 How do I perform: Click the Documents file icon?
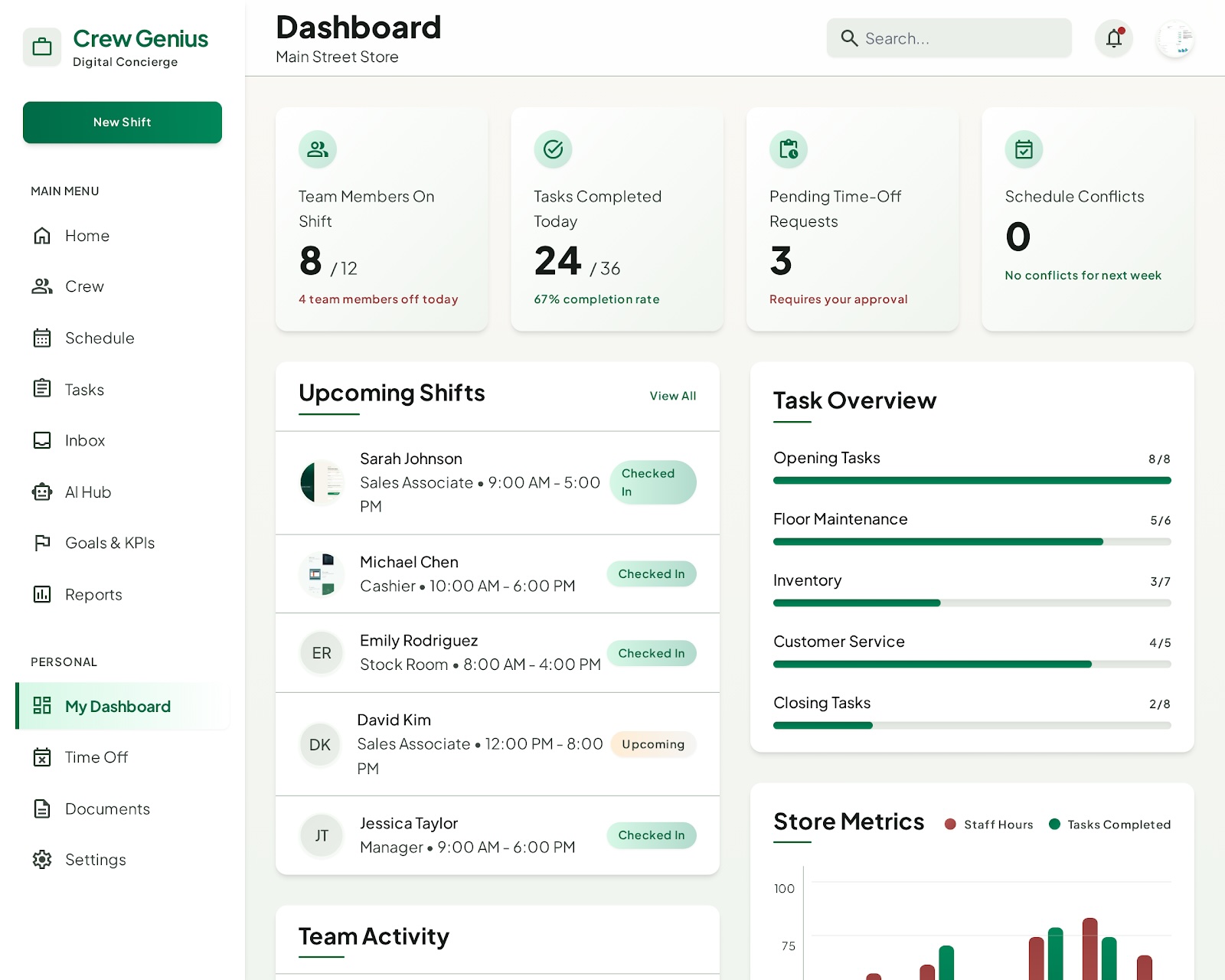pyautogui.click(x=42, y=808)
